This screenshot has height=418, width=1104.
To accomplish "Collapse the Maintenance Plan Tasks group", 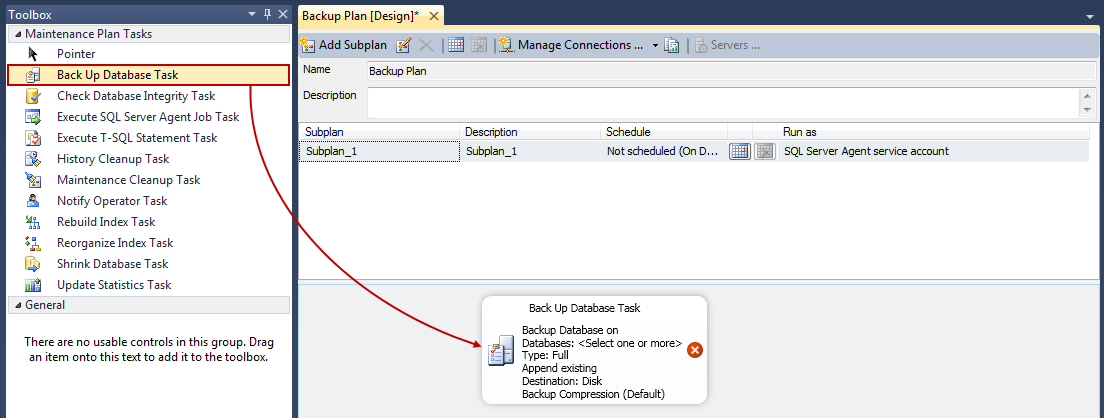I will coord(15,34).
